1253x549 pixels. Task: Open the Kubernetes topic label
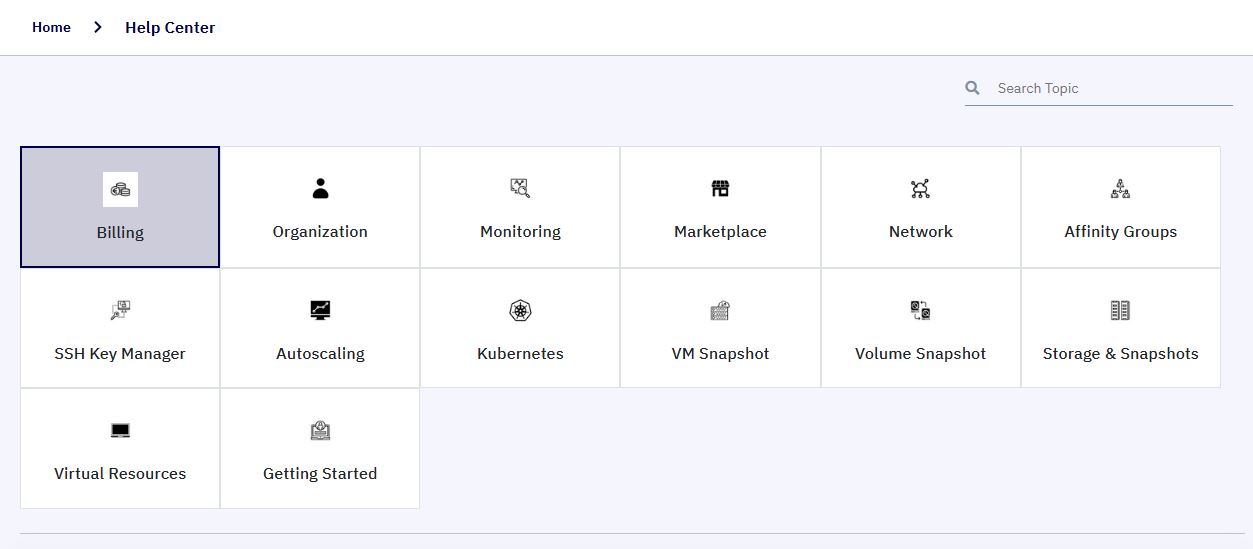[520, 354]
